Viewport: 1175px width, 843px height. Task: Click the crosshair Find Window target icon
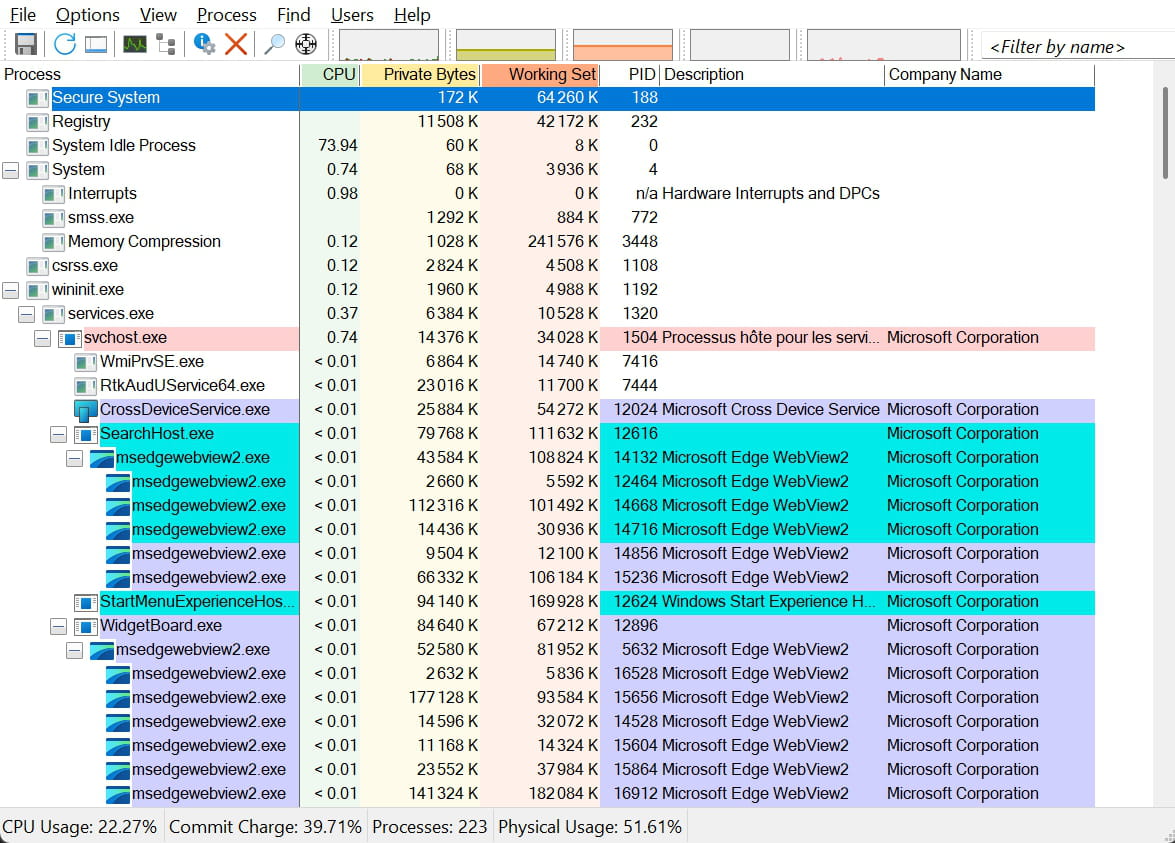click(306, 44)
